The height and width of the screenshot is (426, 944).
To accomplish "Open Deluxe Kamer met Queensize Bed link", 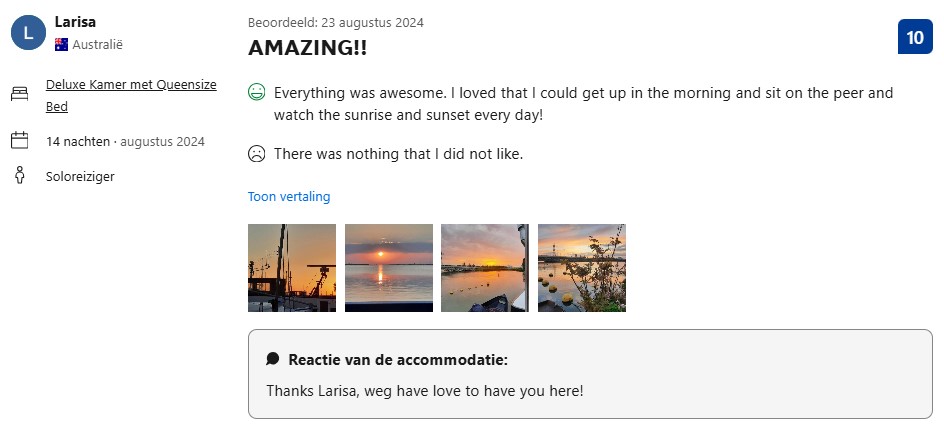I will (x=131, y=85).
